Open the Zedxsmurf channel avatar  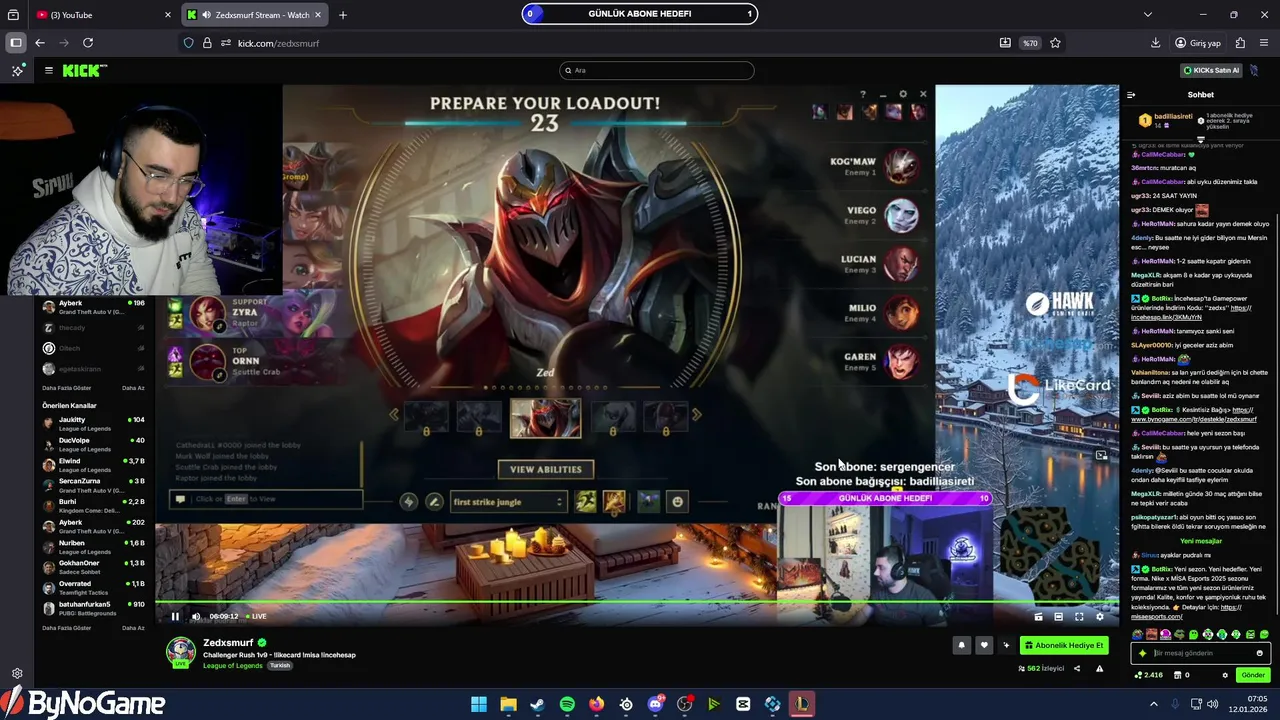tap(181, 651)
